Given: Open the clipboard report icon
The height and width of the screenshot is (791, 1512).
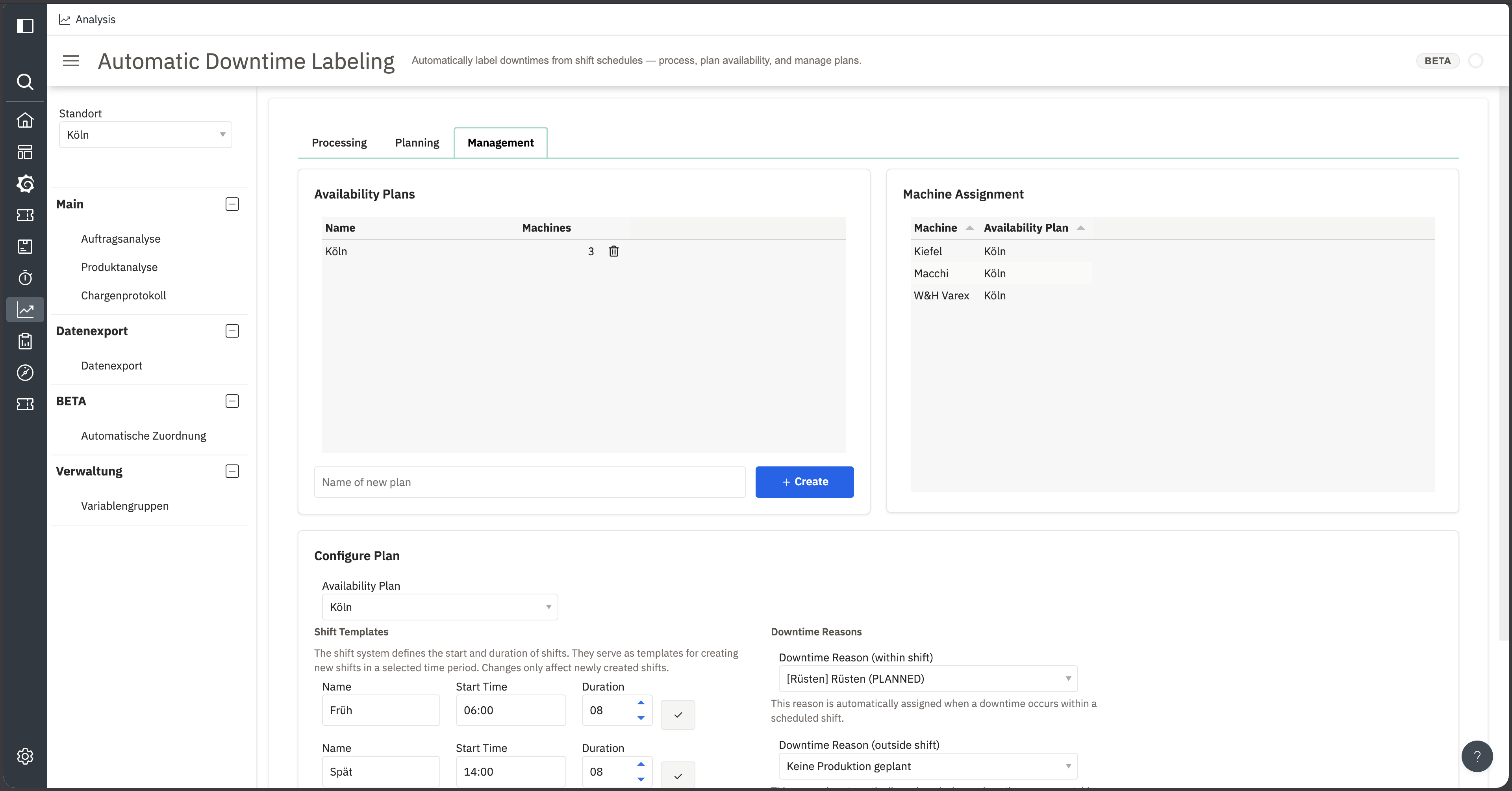Looking at the screenshot, I should click(25, 341).
